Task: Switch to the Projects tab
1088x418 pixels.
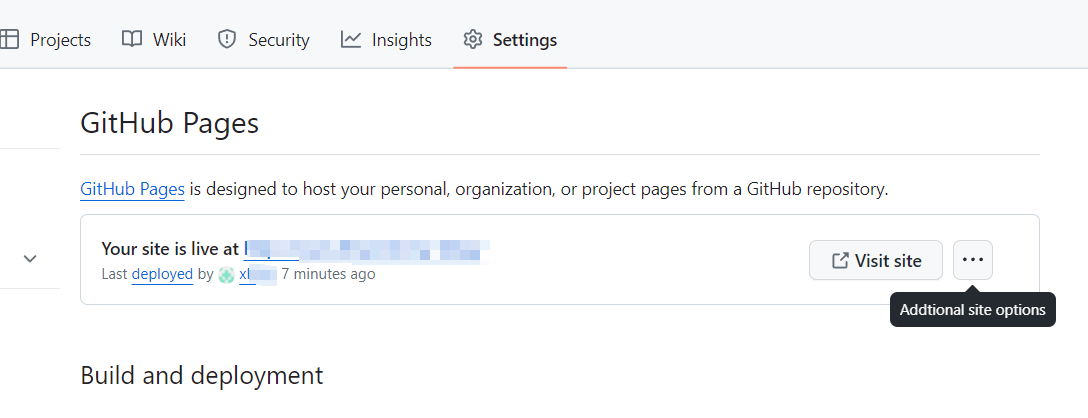Action: [x=60, y=40]
